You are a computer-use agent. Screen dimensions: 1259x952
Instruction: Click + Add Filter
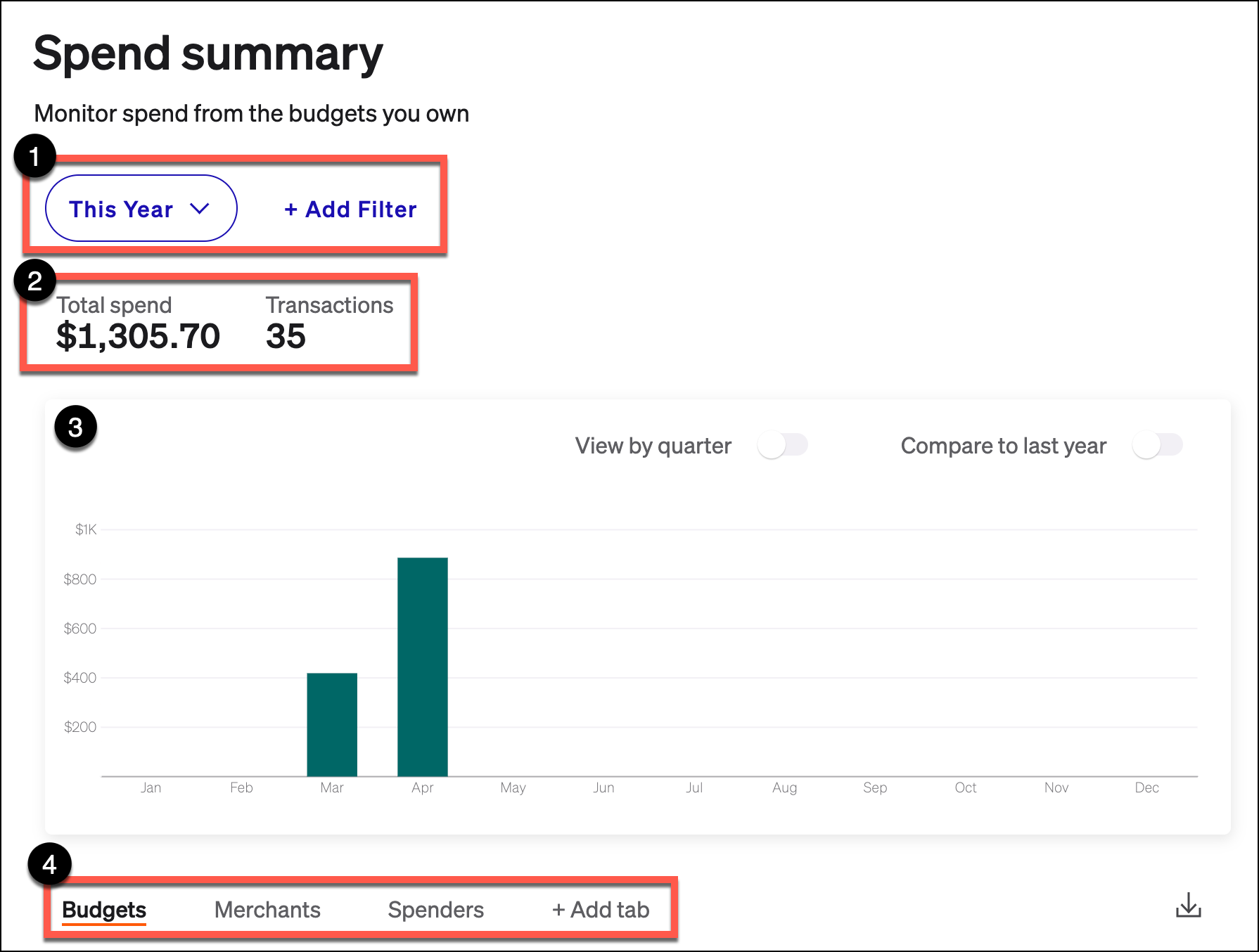pyautogui.click(x=350, y=209)
